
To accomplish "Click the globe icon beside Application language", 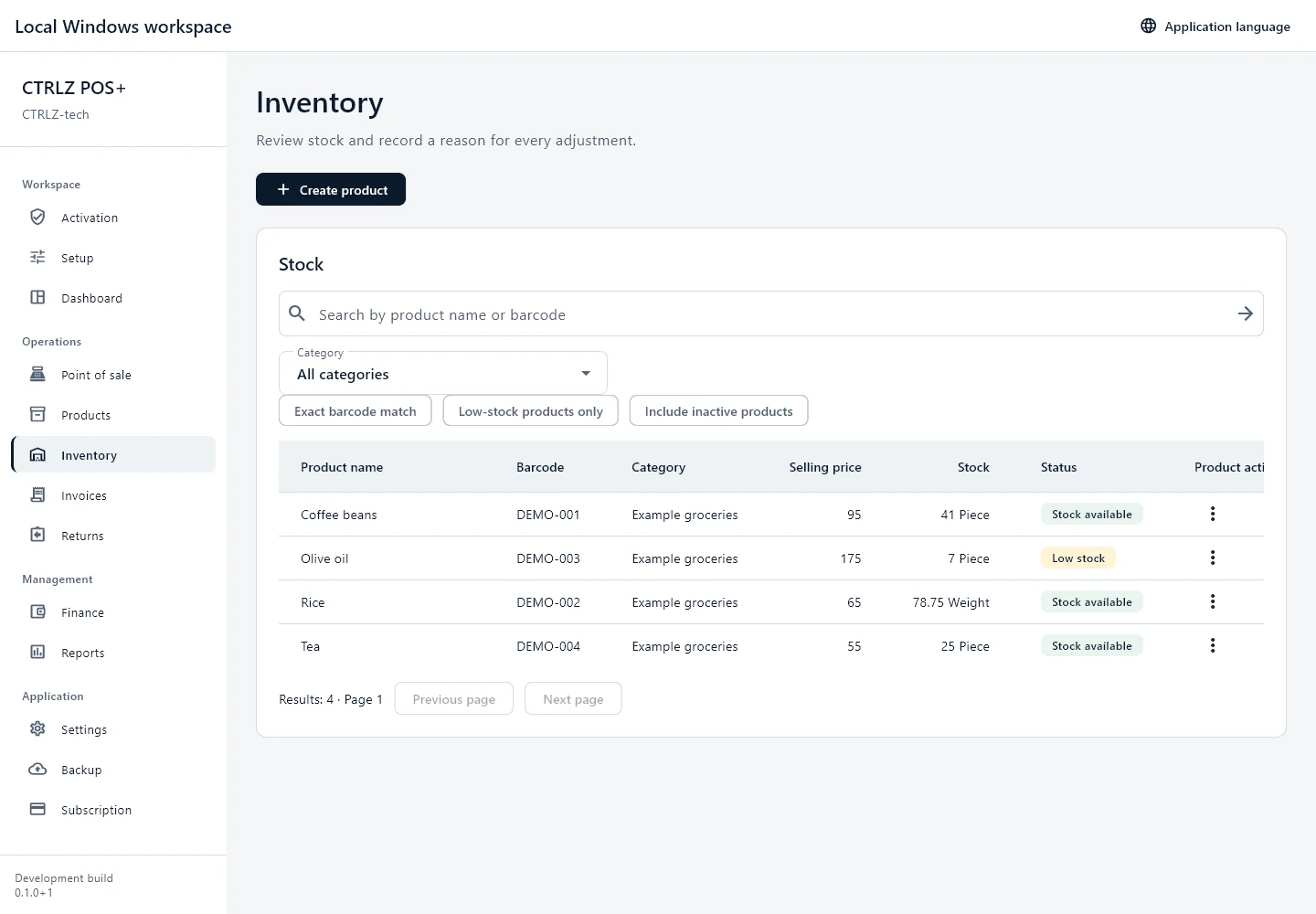I will click(1148, 26).
